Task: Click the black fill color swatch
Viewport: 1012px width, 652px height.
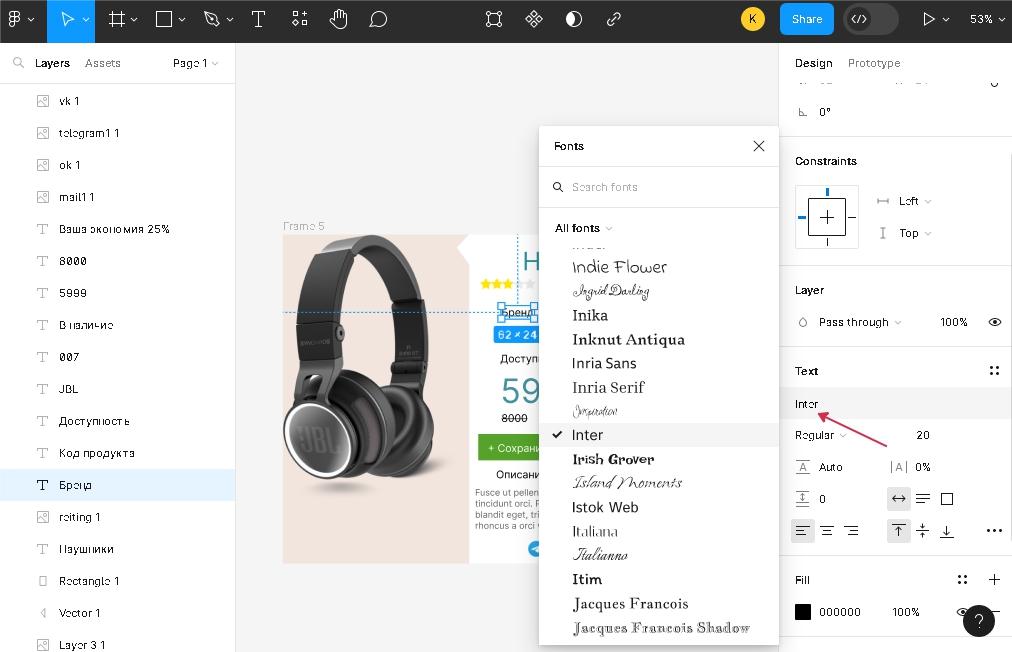Action: [803, 612]
